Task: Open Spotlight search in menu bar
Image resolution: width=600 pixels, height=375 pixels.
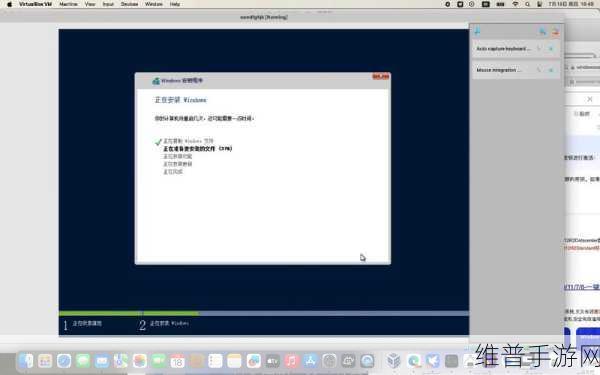Action: 527,4
